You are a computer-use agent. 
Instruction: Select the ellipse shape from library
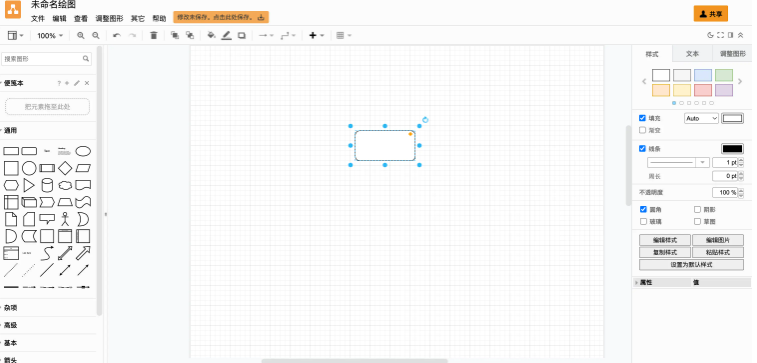click(83, 152)
